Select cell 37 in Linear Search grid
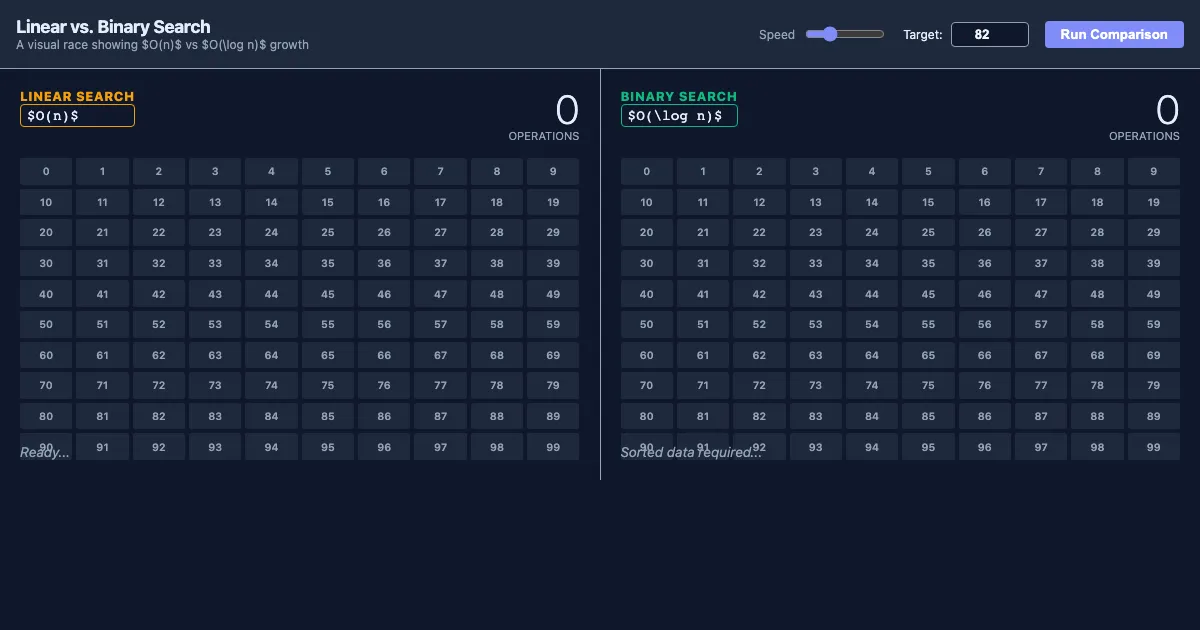Screen dimensions: 1200x630 (441, 263)
